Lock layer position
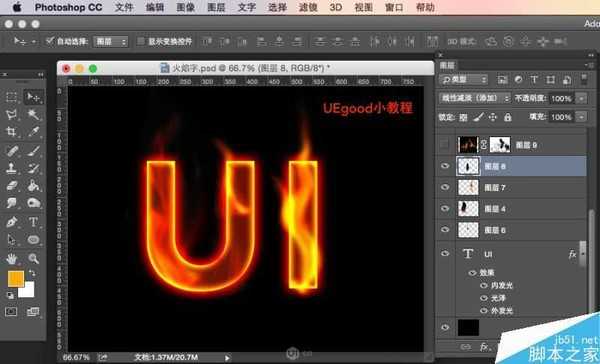Viewport: 600px width, 364px height. pyautogui.click(x=493, y=117)
